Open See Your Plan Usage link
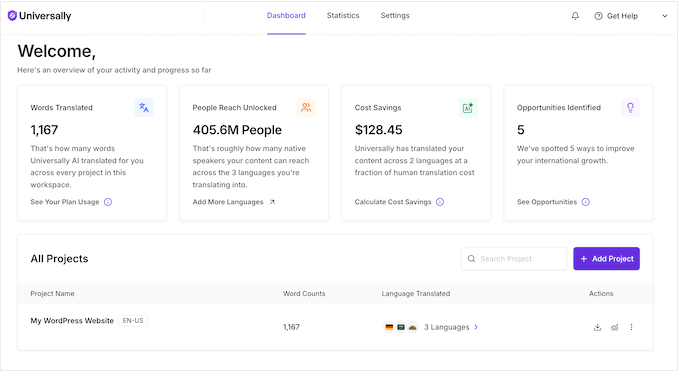Image resolution: width=680 pixels, height=371 pixels. [x=65, y=202]
